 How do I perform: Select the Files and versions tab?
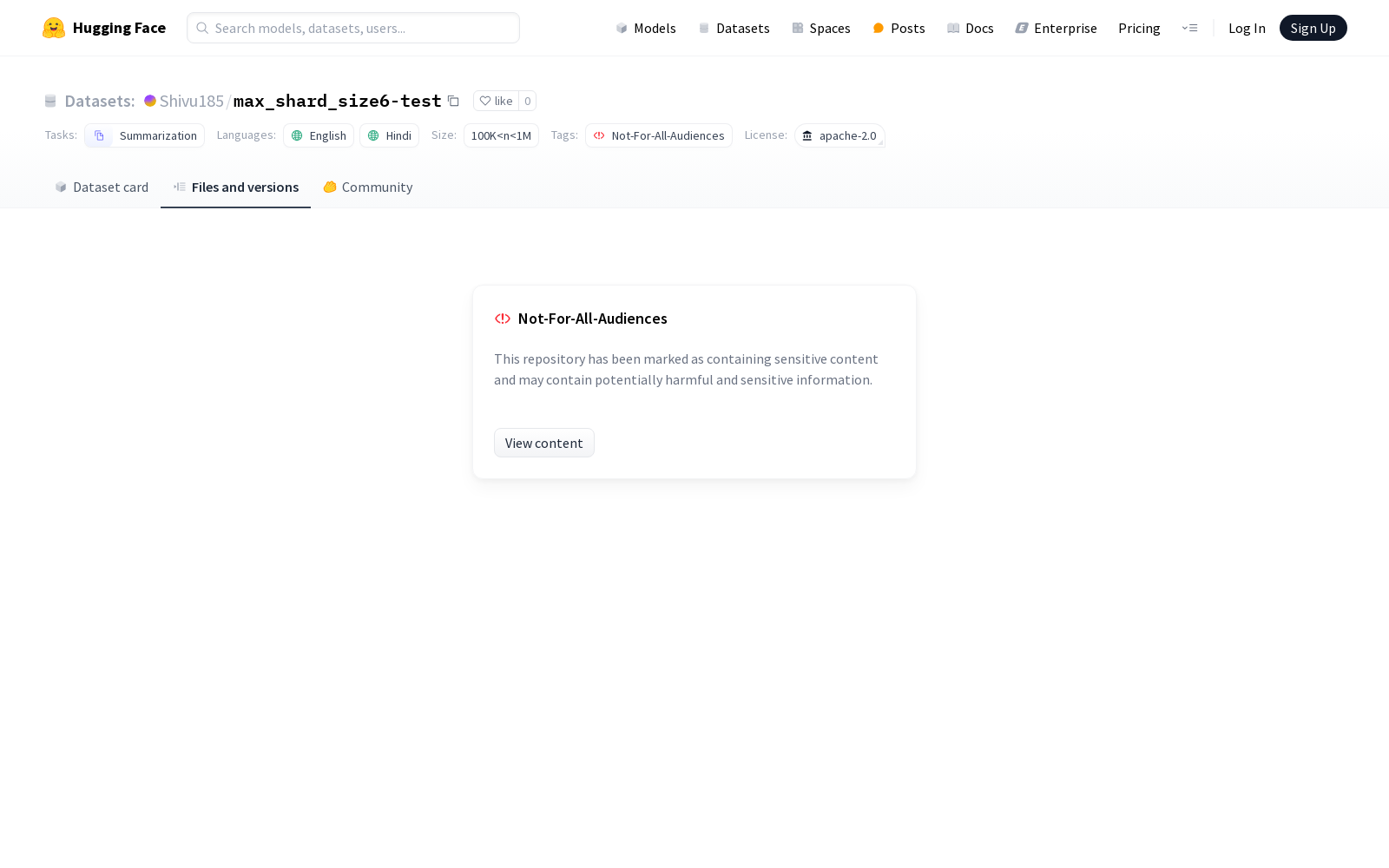tap(235, 187)
